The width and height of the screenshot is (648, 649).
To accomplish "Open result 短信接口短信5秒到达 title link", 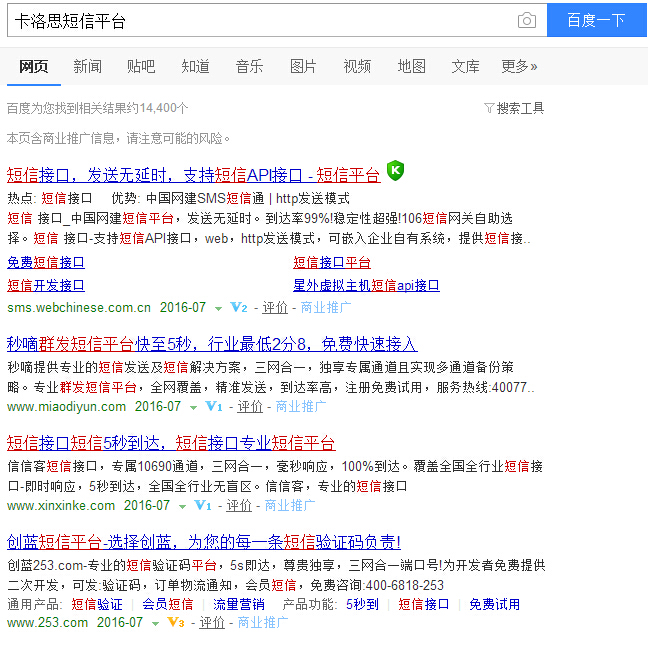I will coord(171,443).
